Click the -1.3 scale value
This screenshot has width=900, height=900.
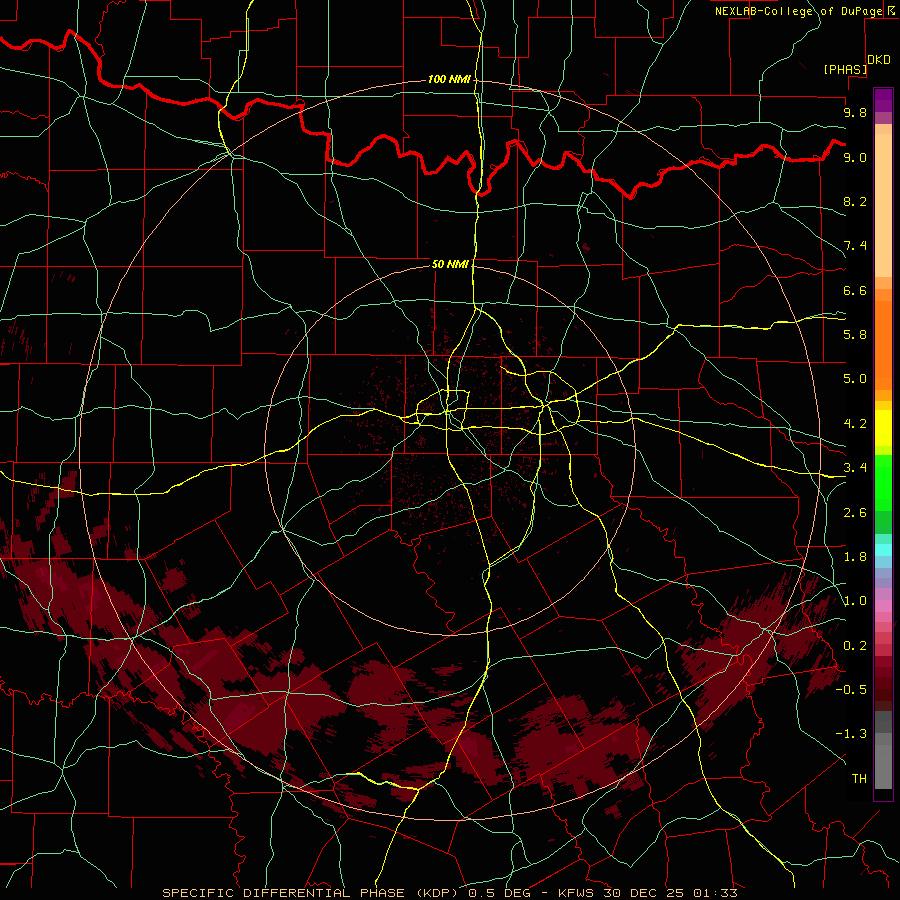click(851, 734)
